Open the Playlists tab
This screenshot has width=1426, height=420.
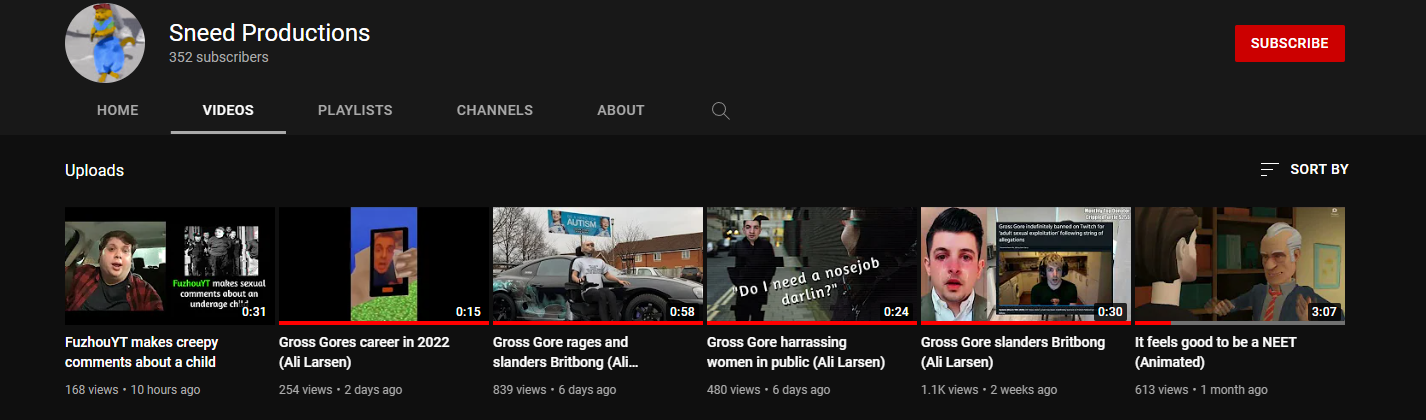355,110
